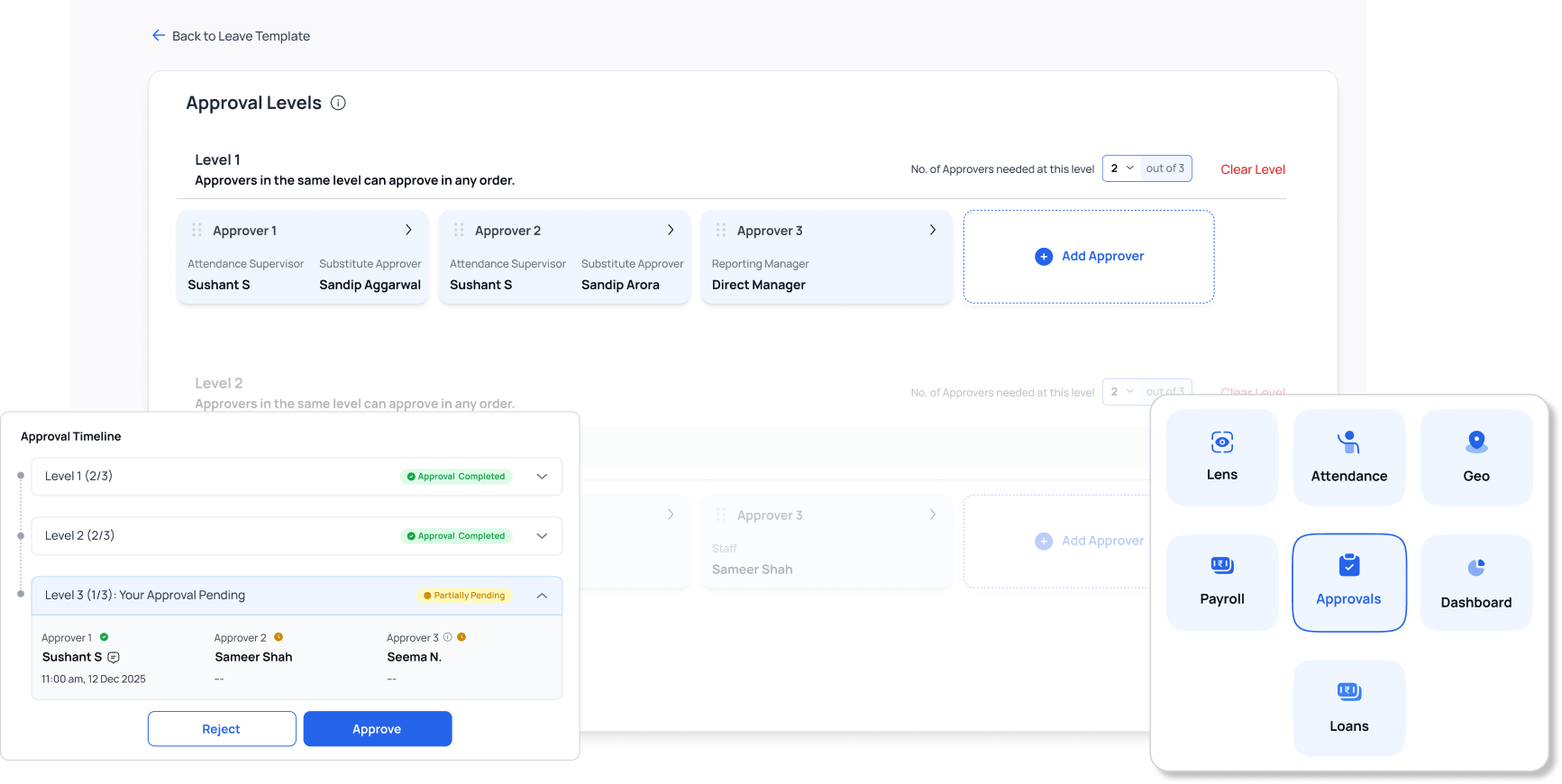The image size is (1562, 784).
Task: Click green approved status dot of Approver 1
Action: coord(105,637)
